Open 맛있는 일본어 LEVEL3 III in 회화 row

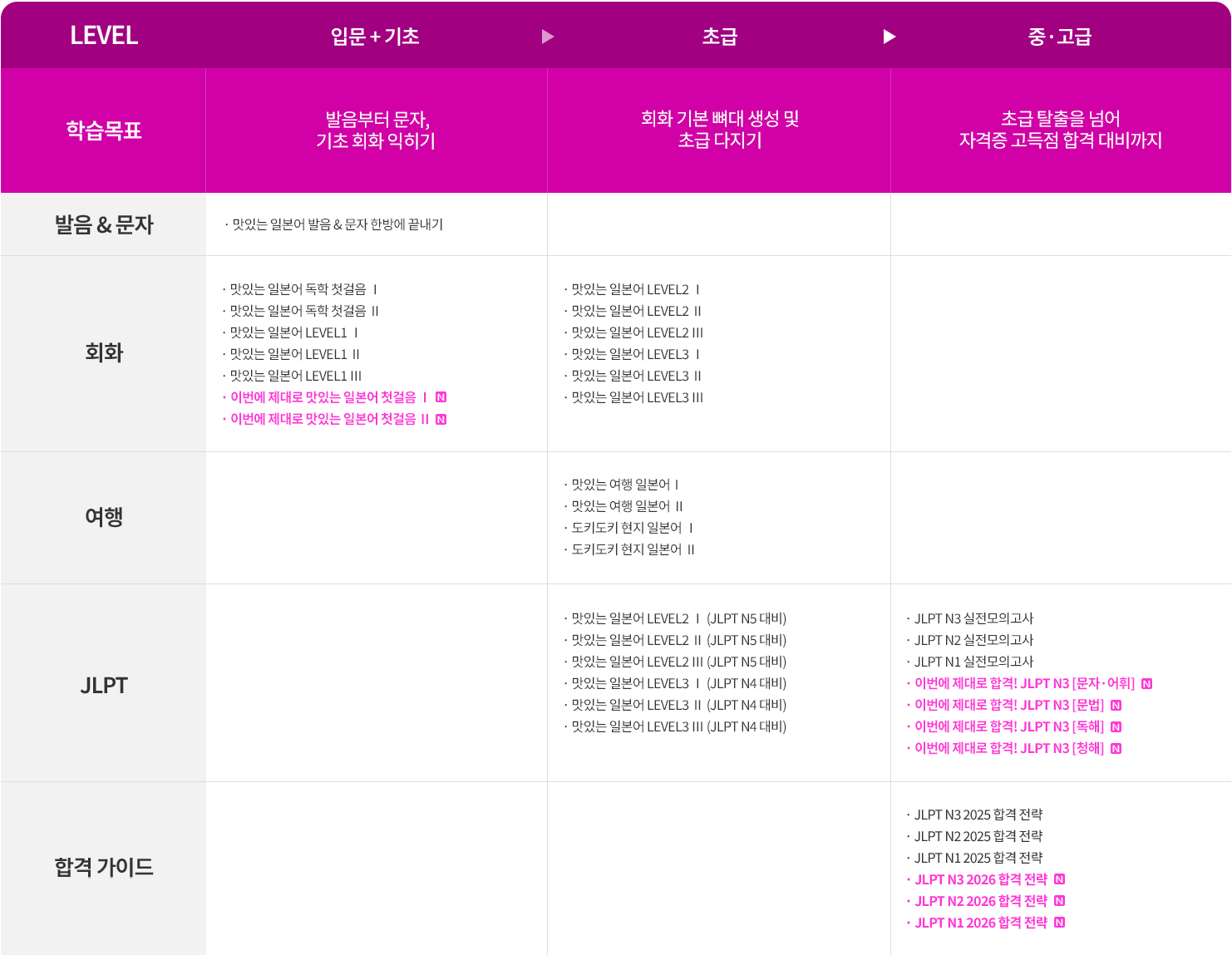point(634,397)
